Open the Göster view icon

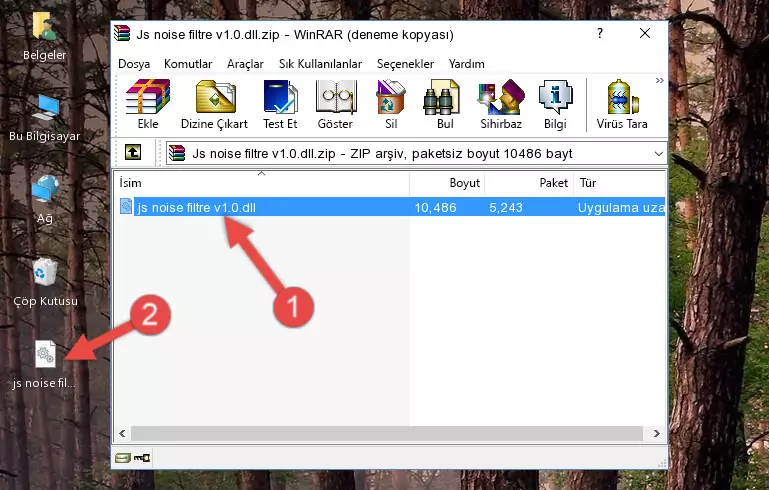335,104
